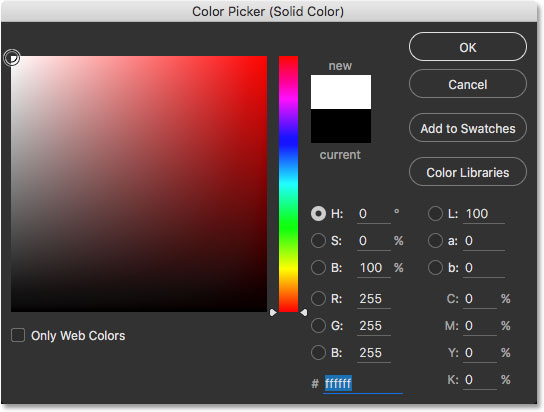544x412 pixels.
Task: Click the hex color value field
Action: point(363,384)
